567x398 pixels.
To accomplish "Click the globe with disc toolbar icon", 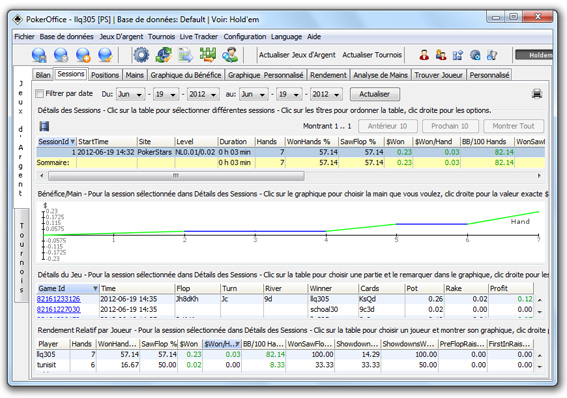I will [x=475, y=55].
